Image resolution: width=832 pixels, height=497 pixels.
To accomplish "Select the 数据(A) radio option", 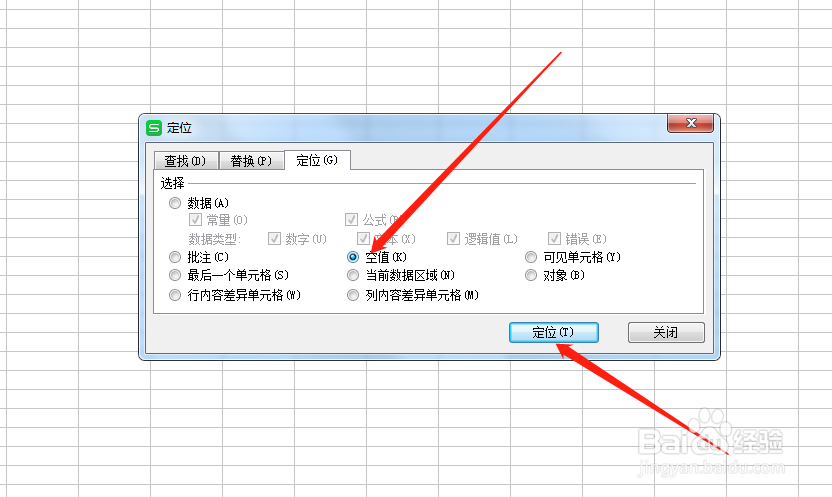I will (175, 203).
